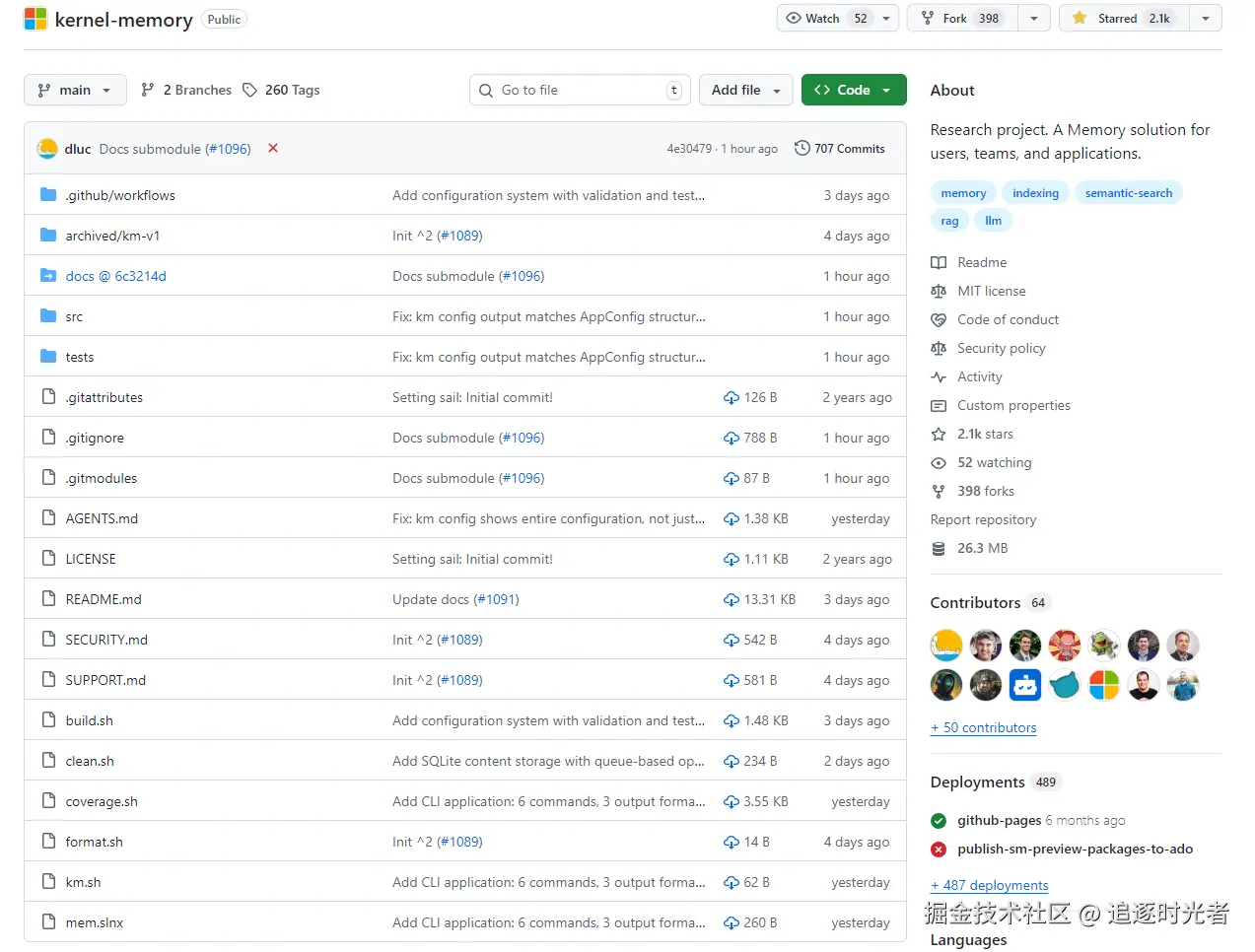Viewport: 1255px width, 952px height.
Task: Open the publish-sm-preview-packages-to-ado deployment
Action: pyautogui.click(x=1075, y=849)
